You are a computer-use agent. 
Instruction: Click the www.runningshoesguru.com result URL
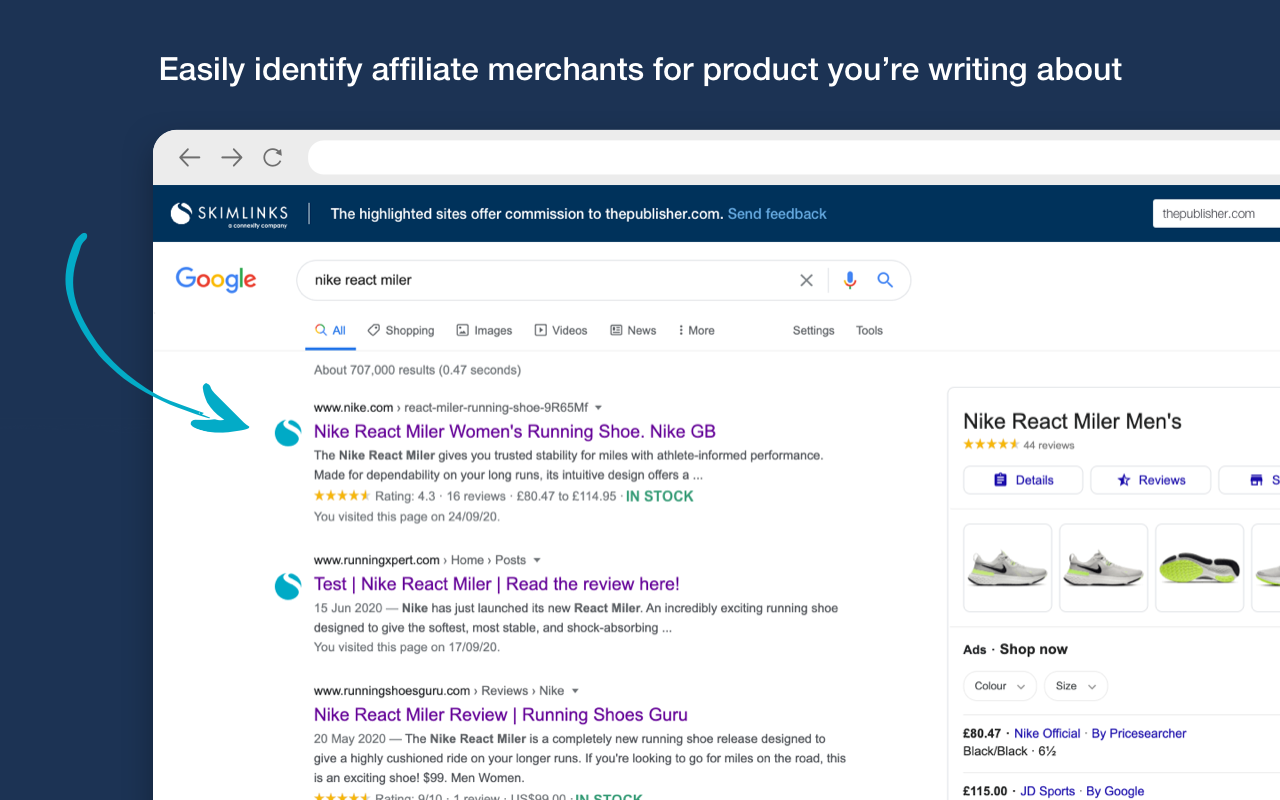point(392,691)
